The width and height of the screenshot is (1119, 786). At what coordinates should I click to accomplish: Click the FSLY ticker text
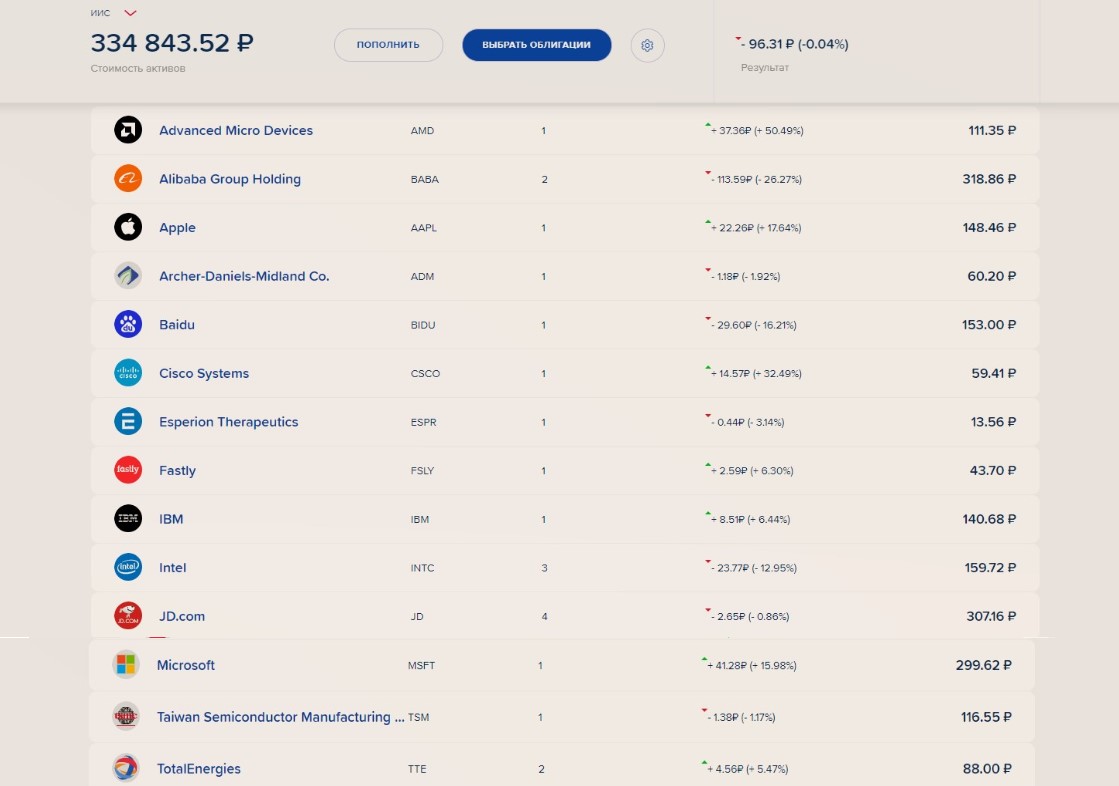[x=422, y=470]
